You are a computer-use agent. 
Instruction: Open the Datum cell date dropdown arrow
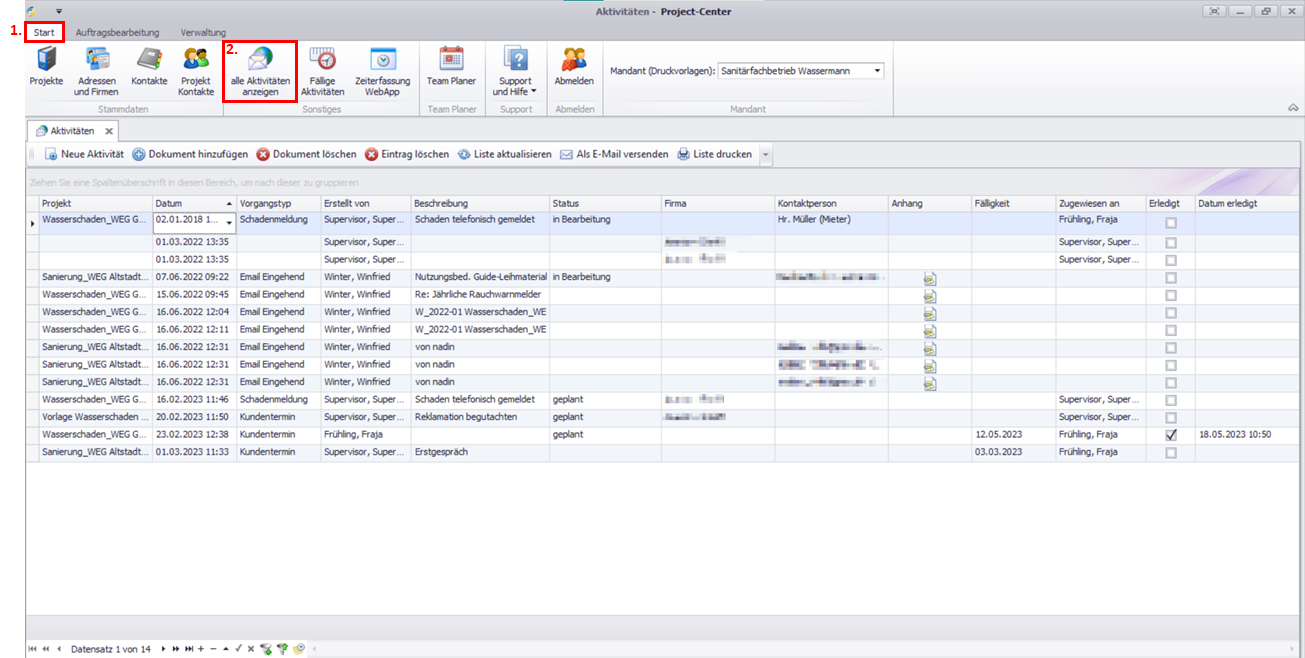(229, 223)
